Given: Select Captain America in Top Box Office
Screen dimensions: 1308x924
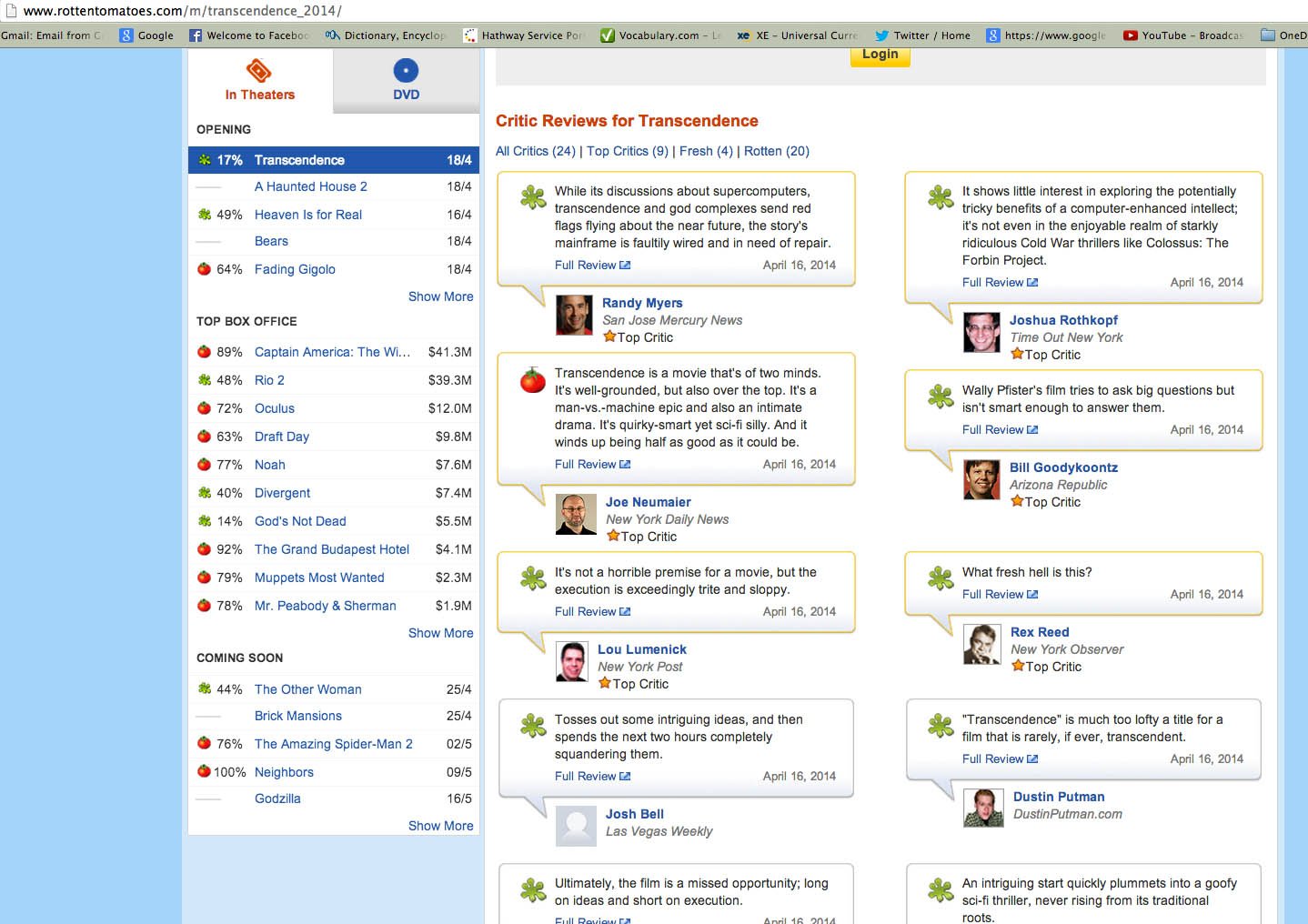Looking at the screenshot, I should [332, 352].
